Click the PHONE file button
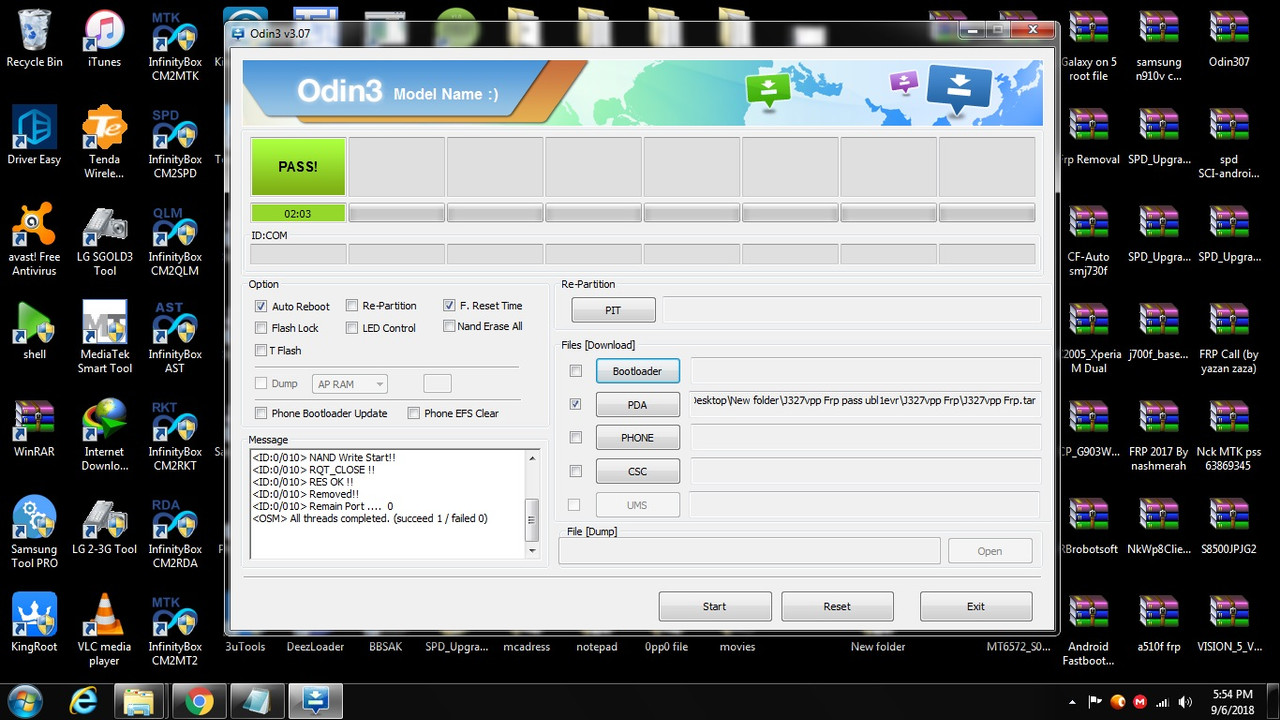The height and width of the screenshot is (720, 1280). (x=637, y=438)
